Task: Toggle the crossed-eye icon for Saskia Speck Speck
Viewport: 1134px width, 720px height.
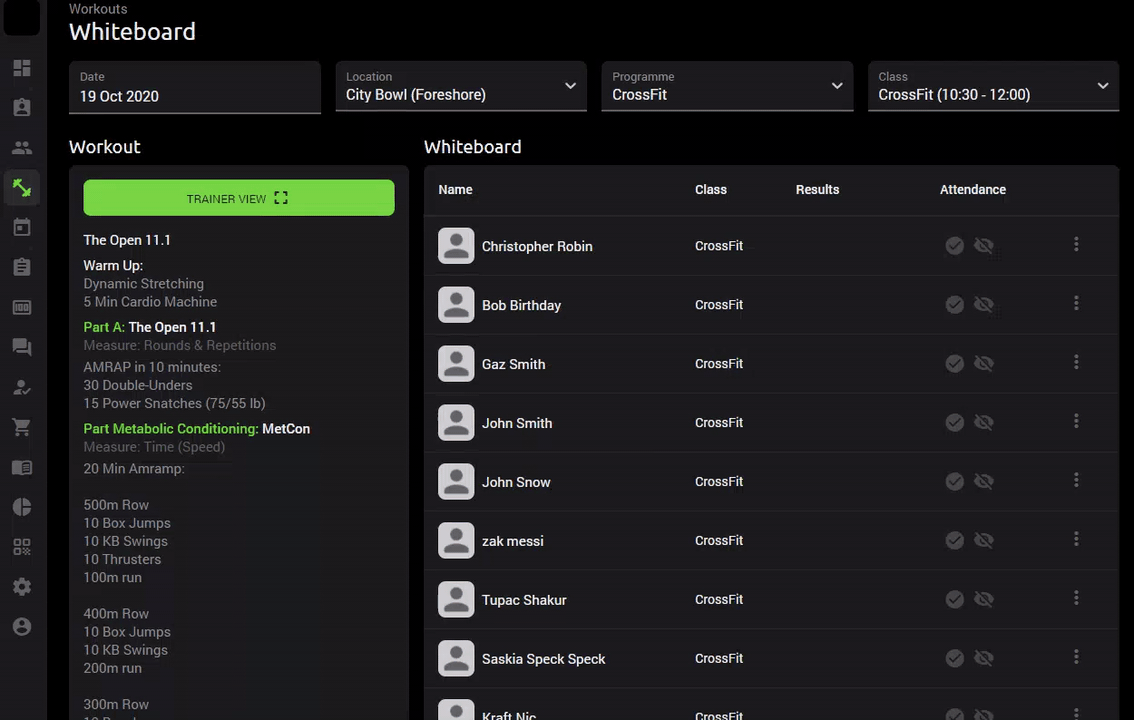Action: (984, 658)
